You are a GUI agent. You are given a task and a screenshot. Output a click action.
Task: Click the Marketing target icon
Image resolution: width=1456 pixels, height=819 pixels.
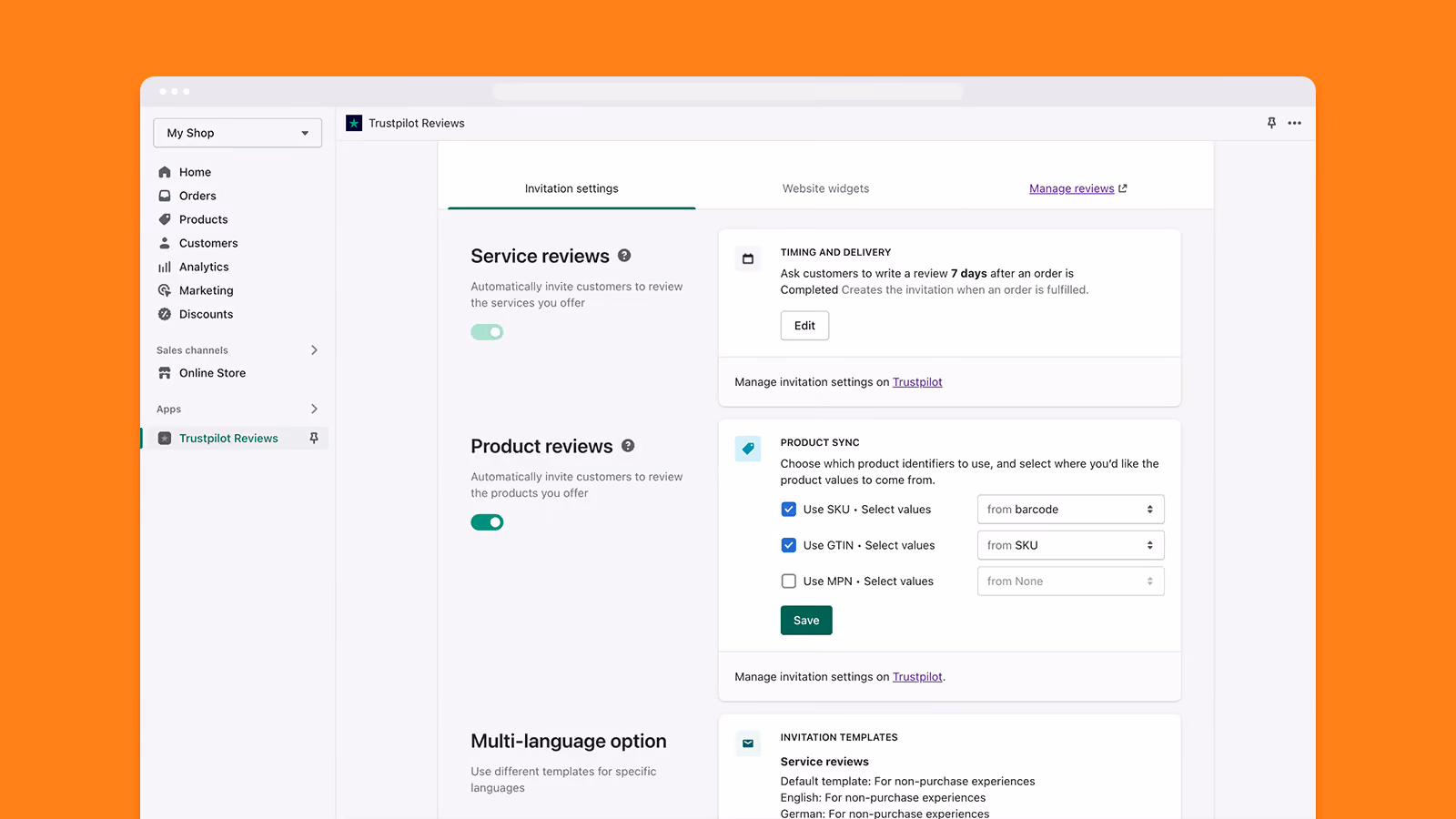pyautogui.click(x=165, y=290)
